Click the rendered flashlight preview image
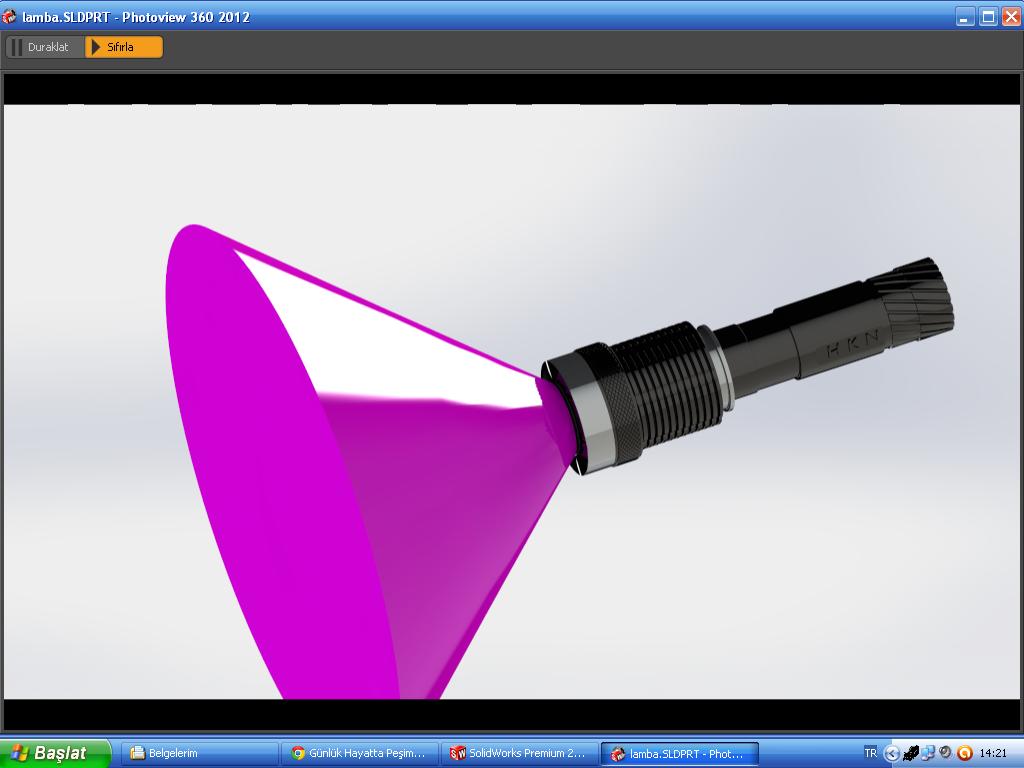The height and width of the screenshot is (768, 1024). click(511, 402)
